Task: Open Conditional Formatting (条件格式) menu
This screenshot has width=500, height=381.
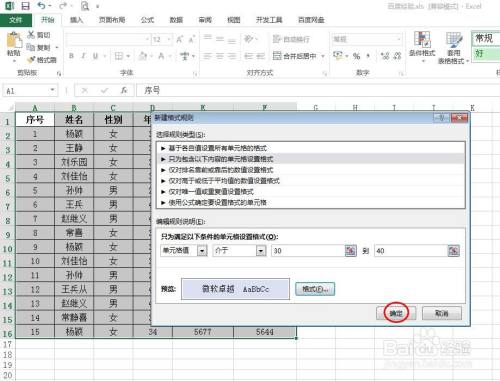Action: click(422, 46)
